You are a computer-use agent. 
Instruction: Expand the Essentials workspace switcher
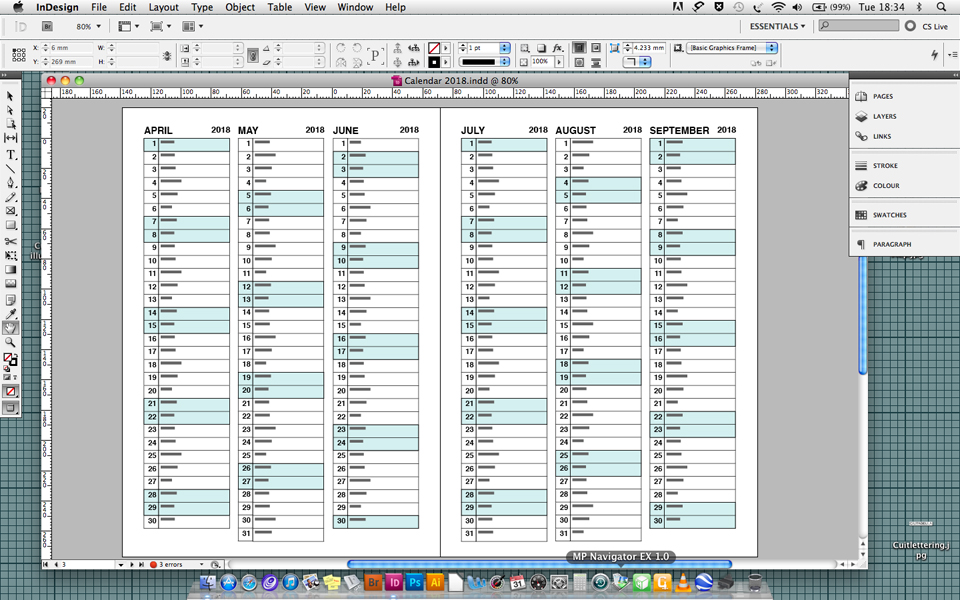click(x=777, y=27)
